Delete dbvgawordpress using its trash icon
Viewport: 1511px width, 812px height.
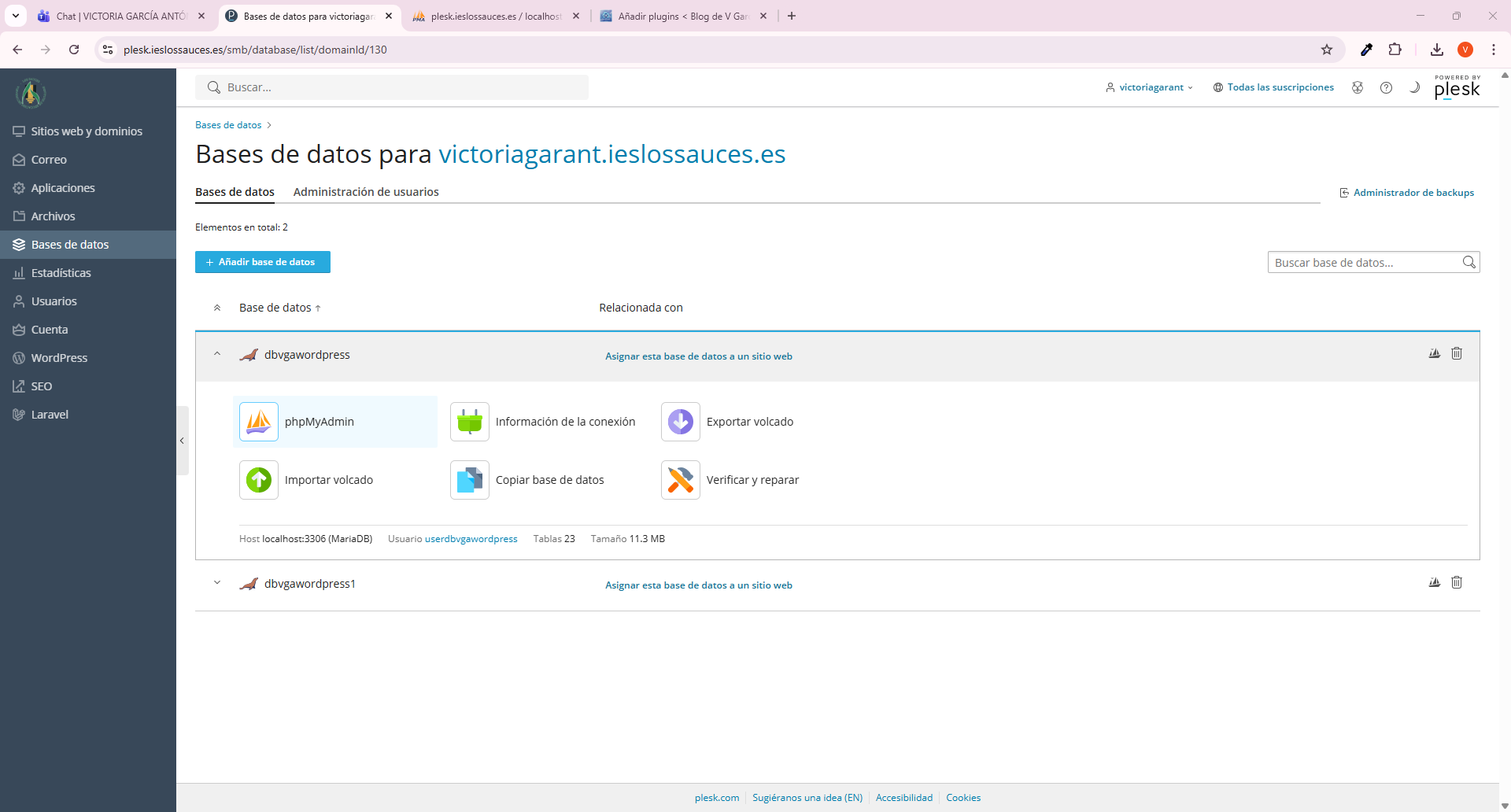pos(1457,354)
